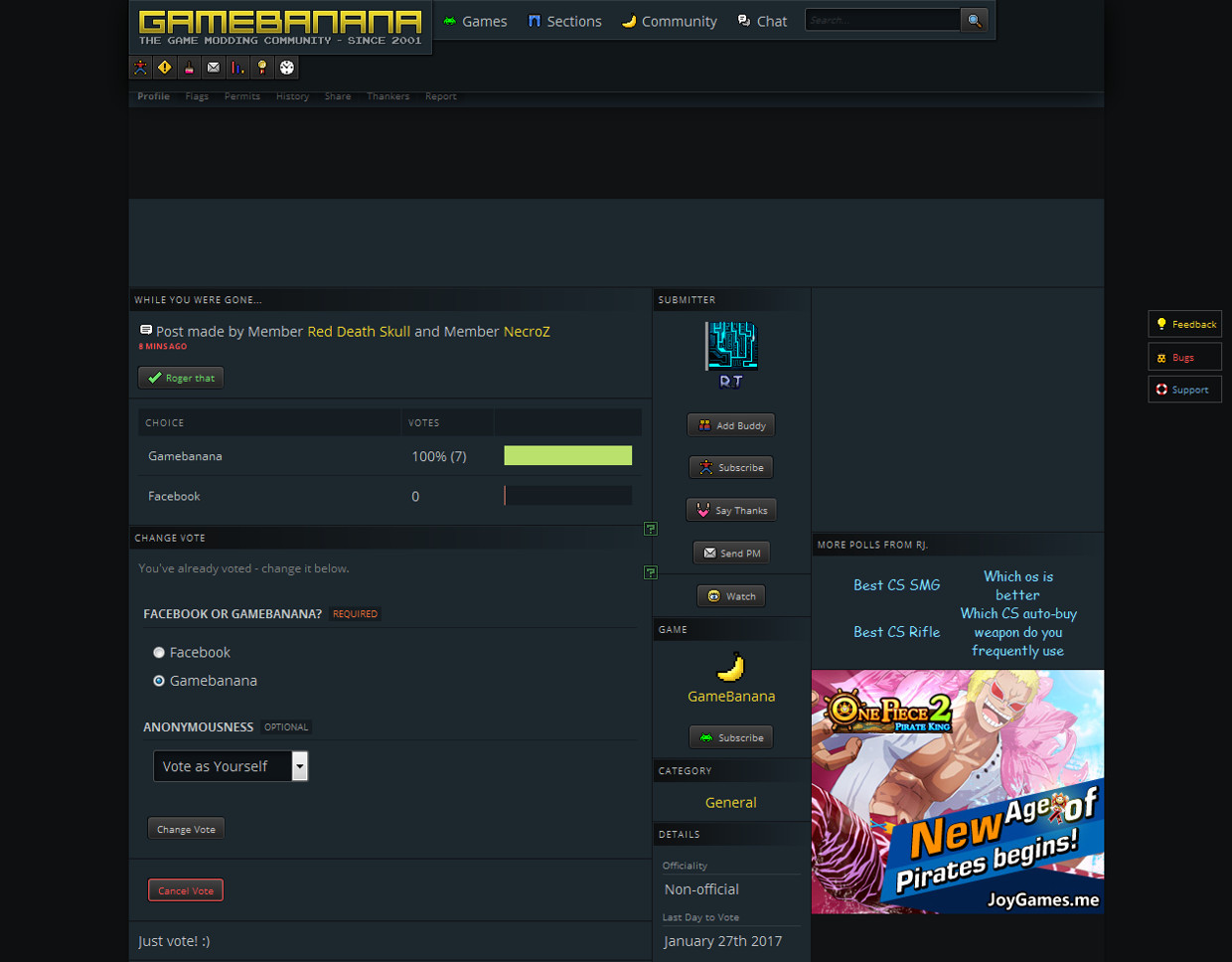
Task: Click the GameBanana banana game icon
Action: [x=731, y=667]
